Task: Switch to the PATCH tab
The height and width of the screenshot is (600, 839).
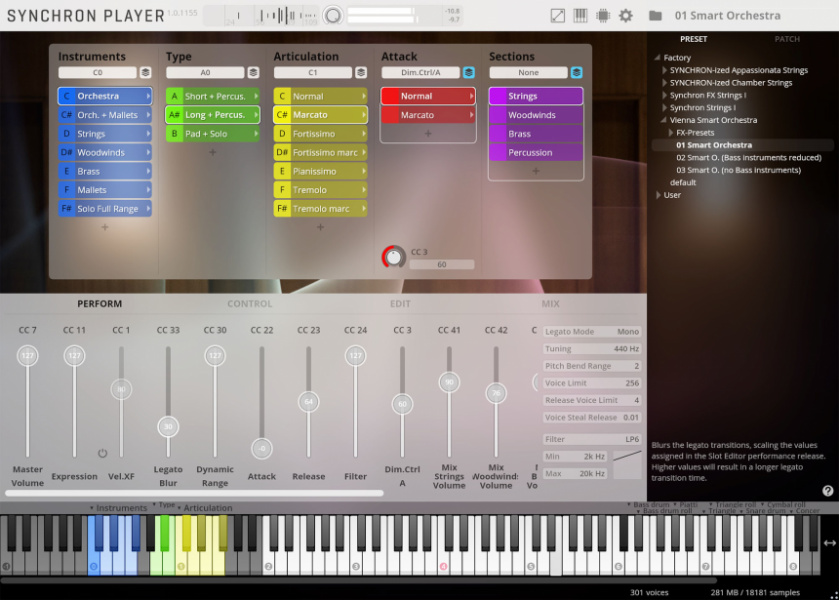Action: pos(787,38)
